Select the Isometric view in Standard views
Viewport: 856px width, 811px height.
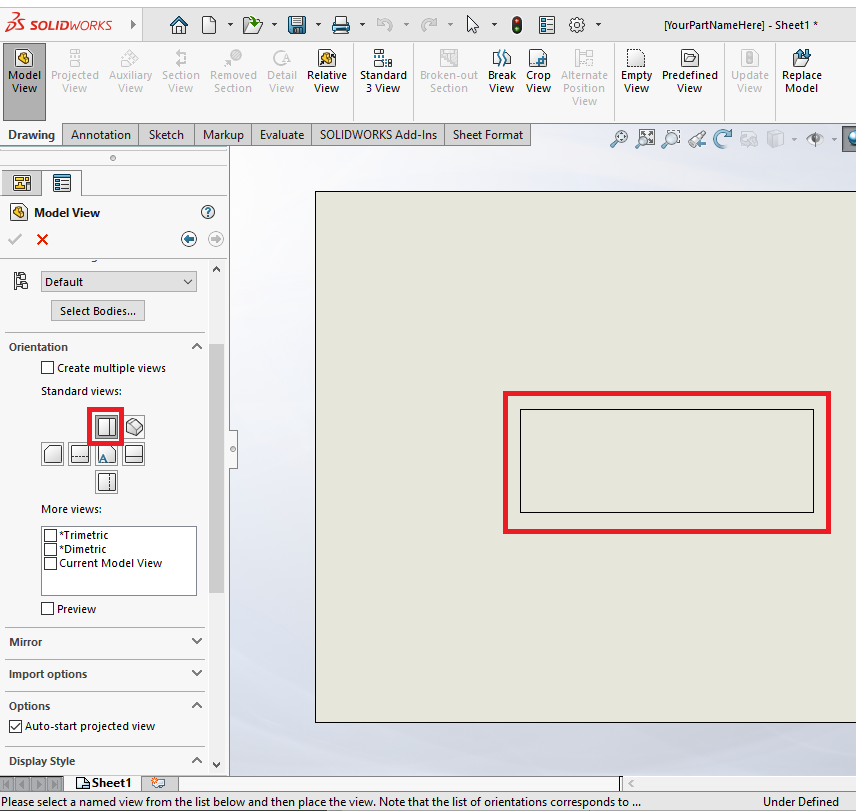coord(134,426)
